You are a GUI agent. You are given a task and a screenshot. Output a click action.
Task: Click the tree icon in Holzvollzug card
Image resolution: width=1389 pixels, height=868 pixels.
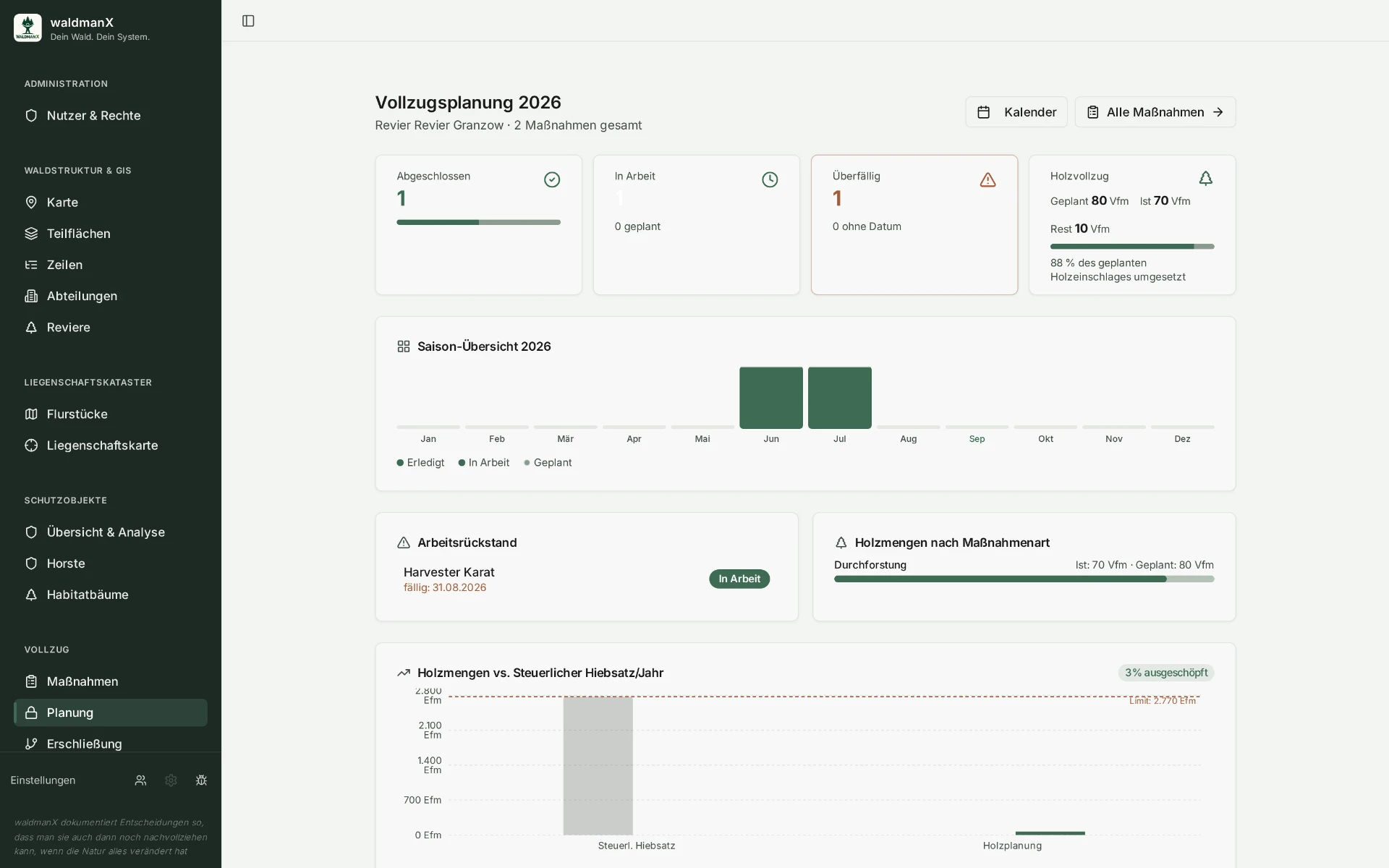click(x=1205, y=178)
